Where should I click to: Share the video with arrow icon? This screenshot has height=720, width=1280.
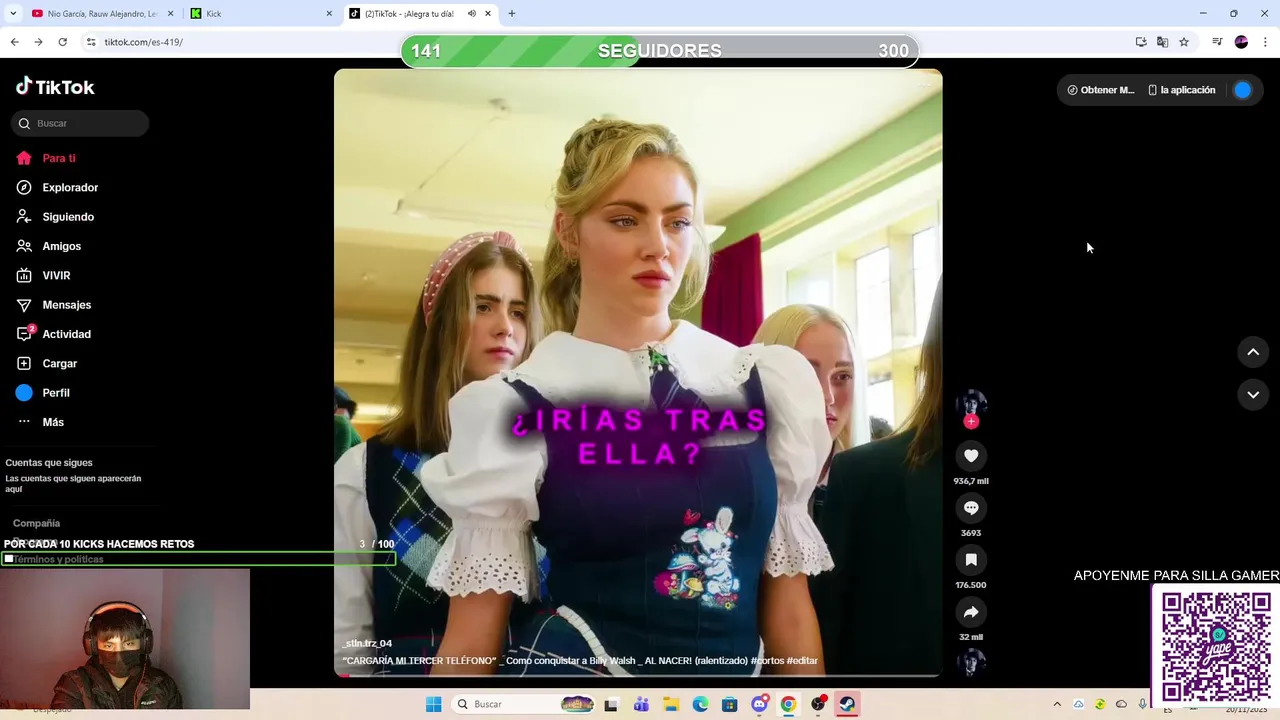(x=971, y=612)
